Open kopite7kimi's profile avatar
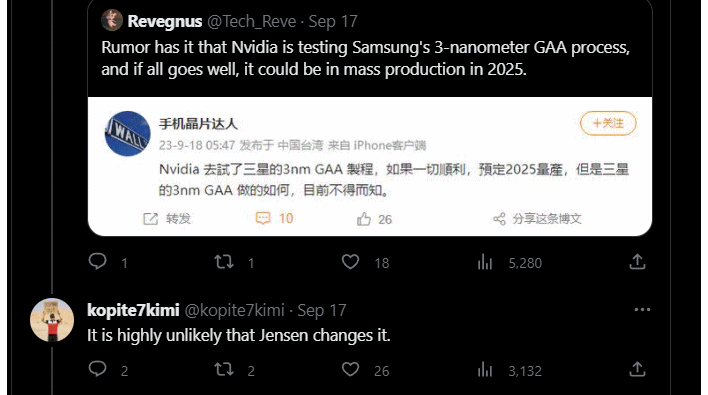The width and height of the screenshot is (708, 395). point(52,320)
